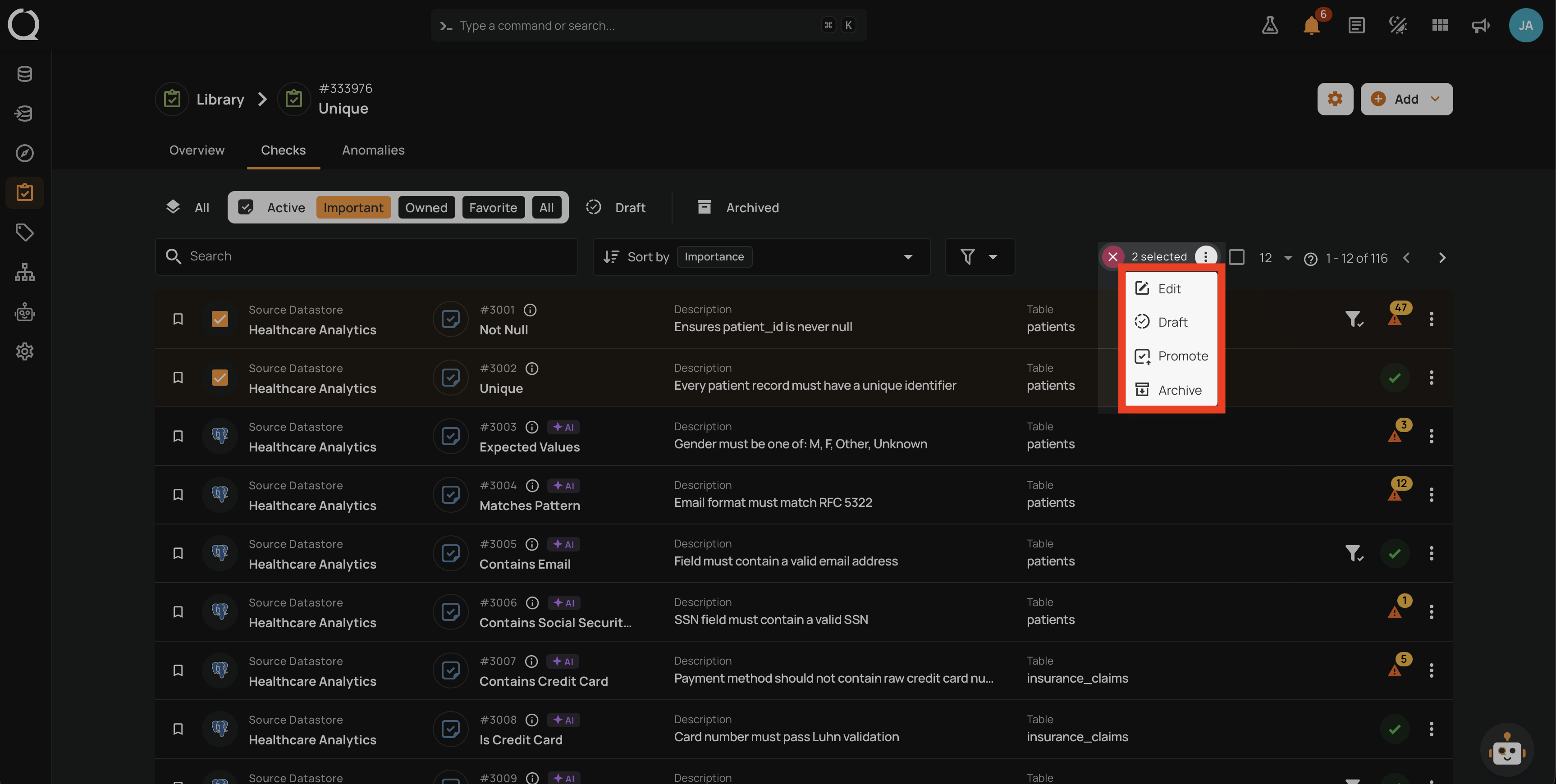Image resolution: width=1556 pixels, height=784 pixels.
Task: Open row options menu for #3005
Action: coord(1431,553)
